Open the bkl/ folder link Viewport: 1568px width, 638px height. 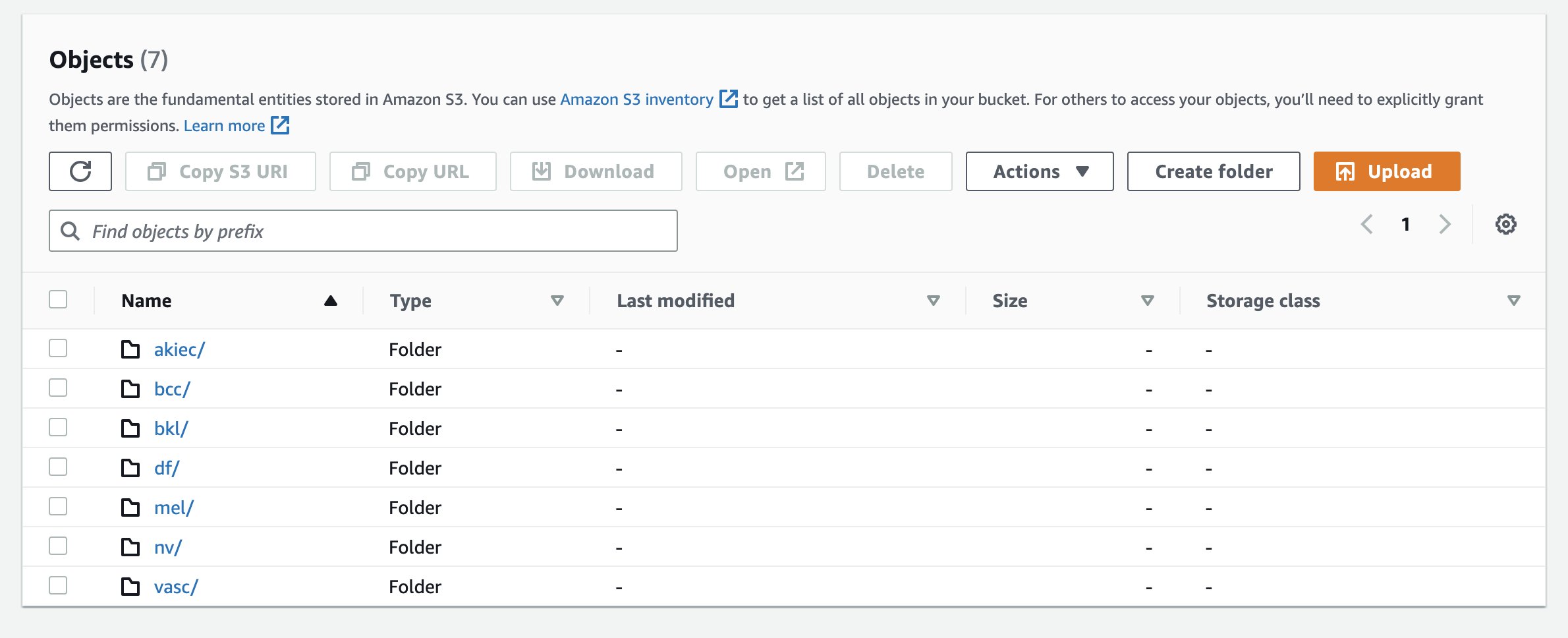coord(171,428)
